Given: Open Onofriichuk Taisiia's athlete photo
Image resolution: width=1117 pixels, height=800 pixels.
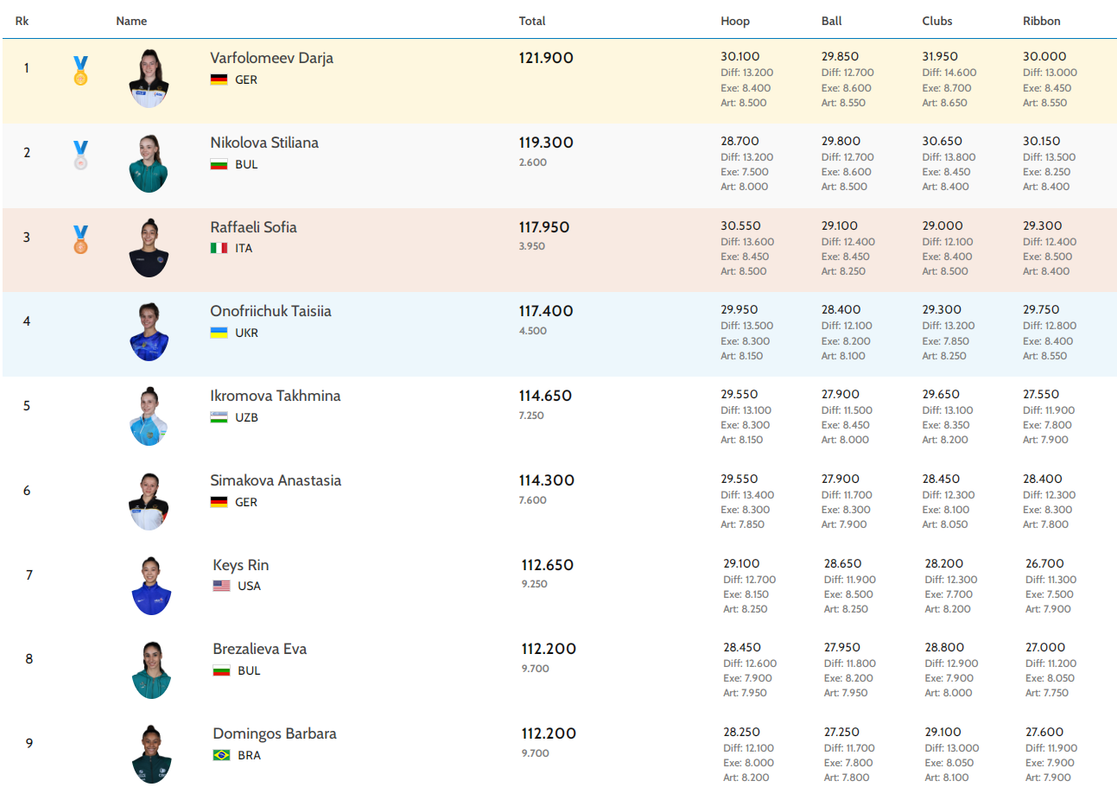Looking at the screenshot, I should tap(149, 332).
